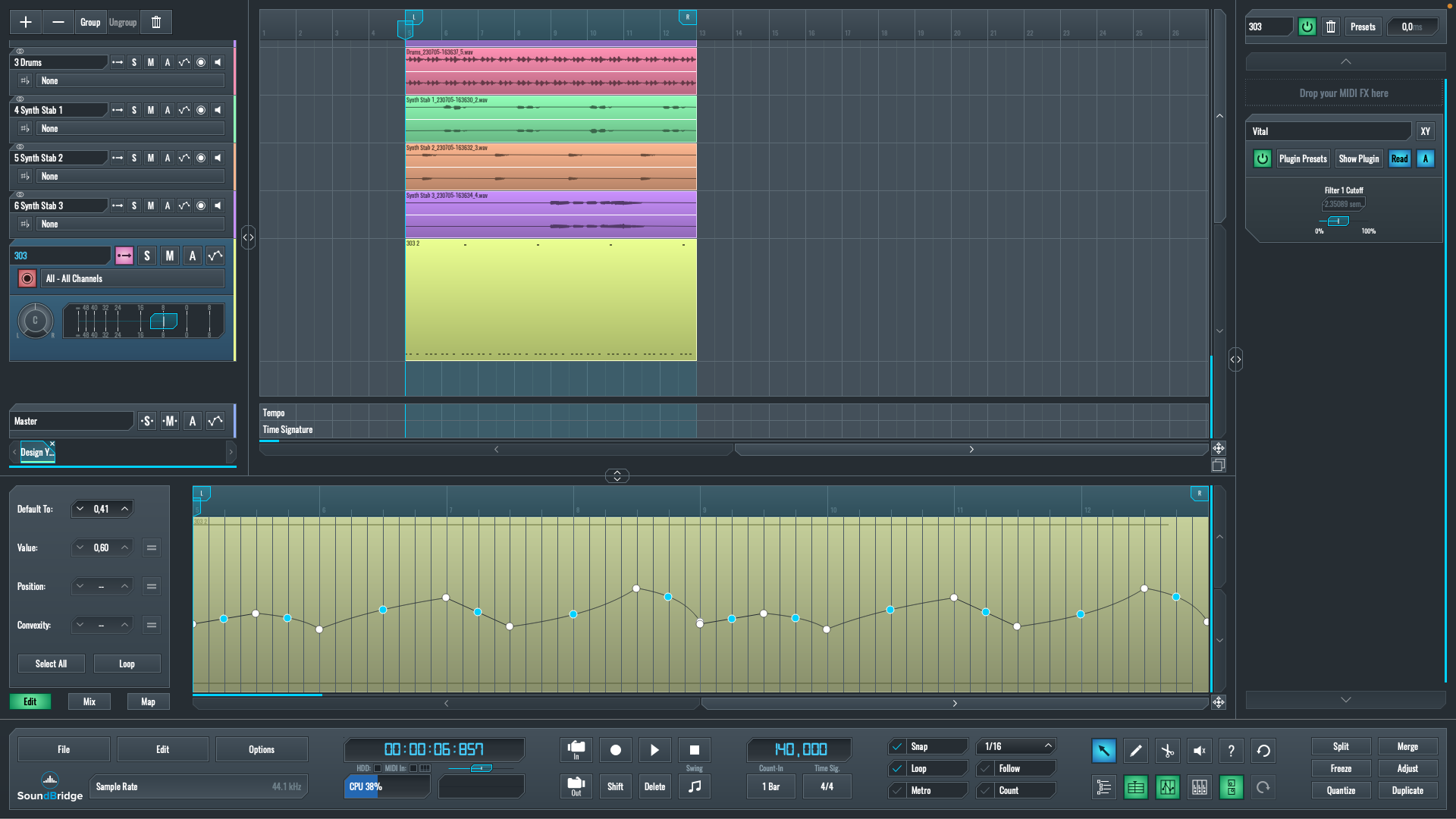
Task: Open the File menu
Action: pos(64,749)
